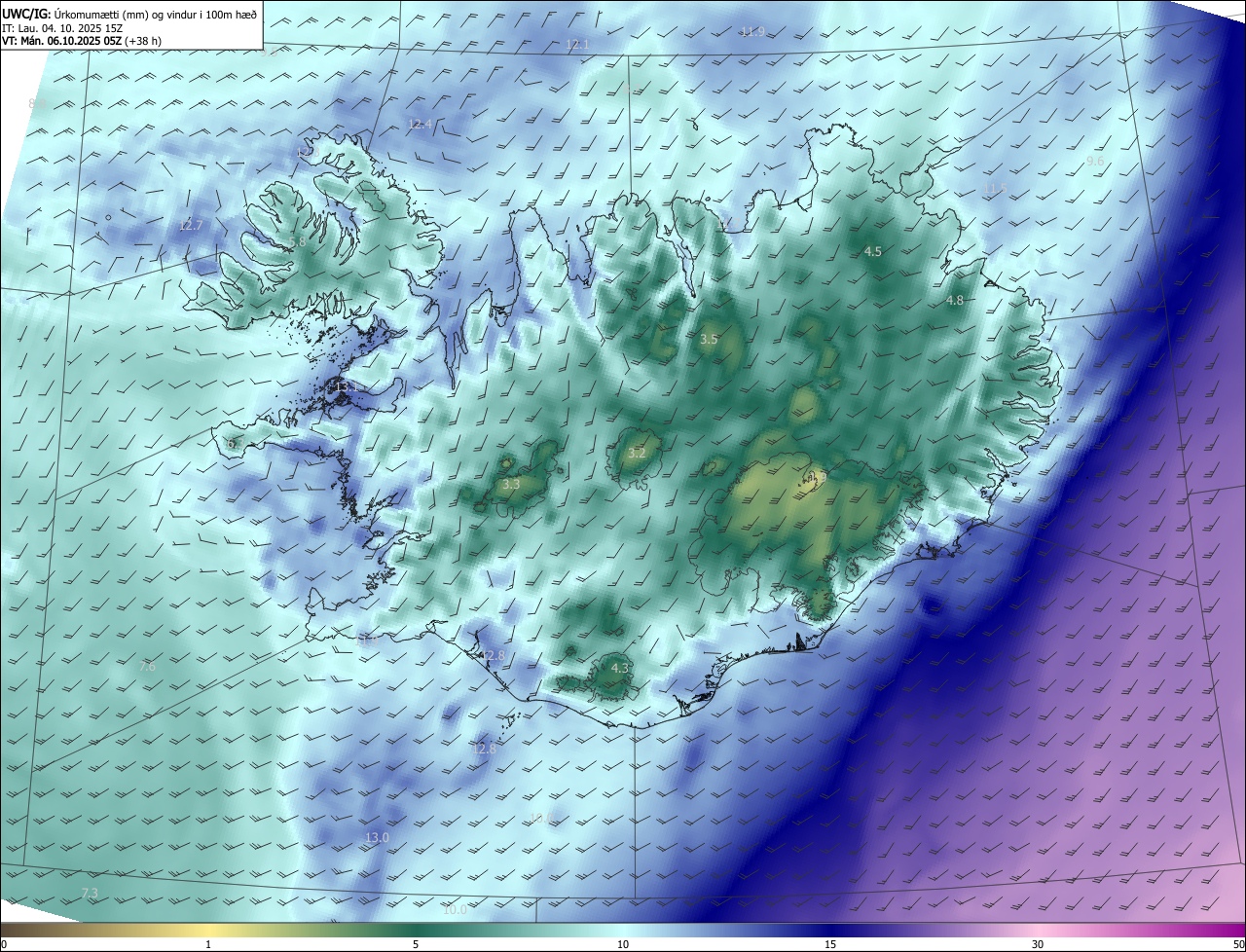Click the 15 tick on color scale
1246x952 pixels.
point(830,944)
